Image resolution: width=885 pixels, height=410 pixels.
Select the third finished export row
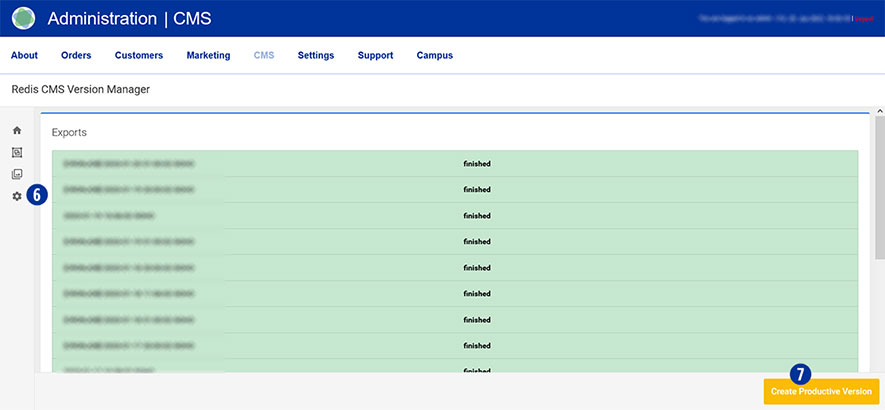(455, 216)
